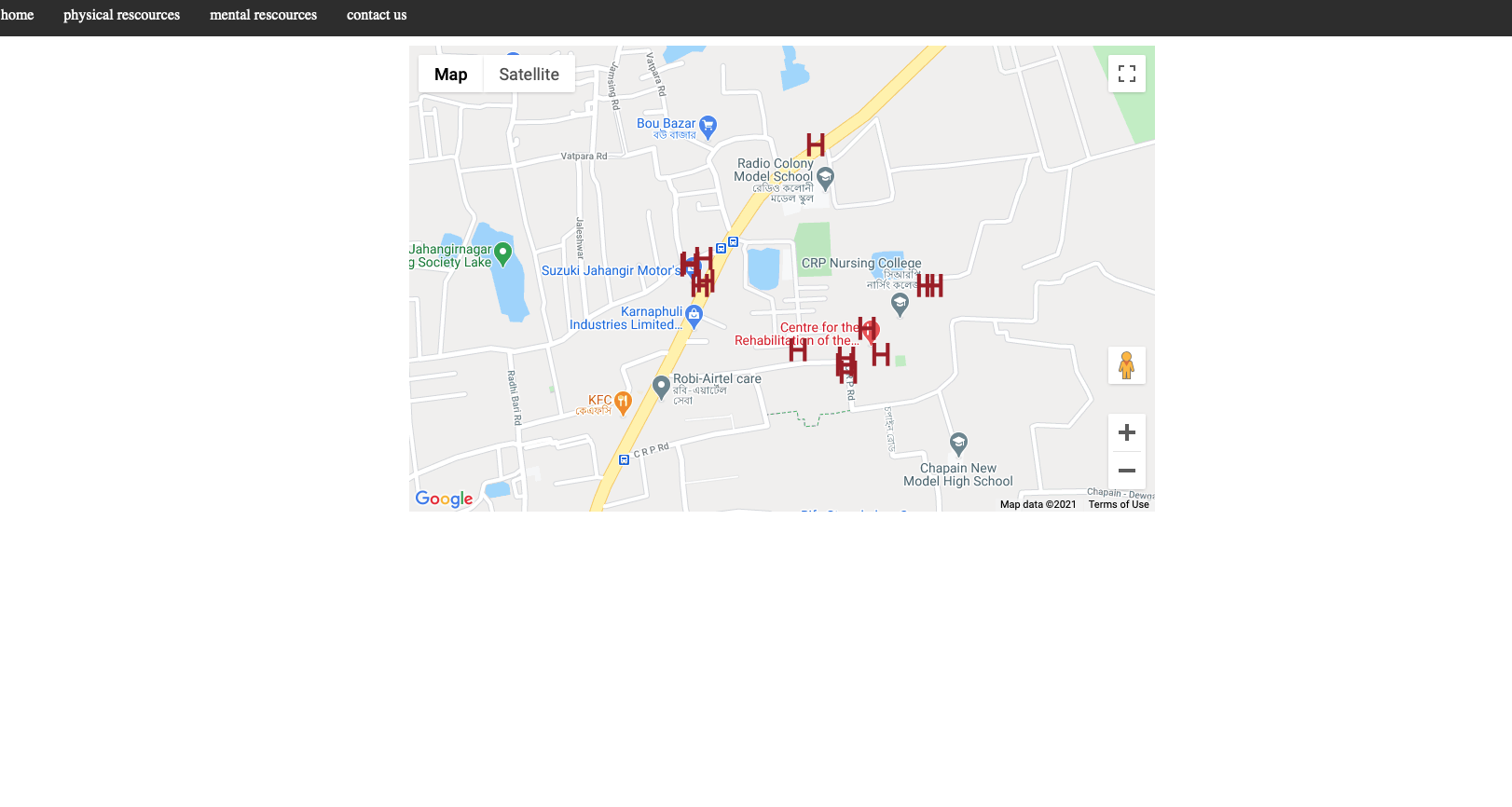Image resolution: width=1512 pixels, height=807 pixels.
Task: Switch to the Map view tab
Action: click(450, 75)
